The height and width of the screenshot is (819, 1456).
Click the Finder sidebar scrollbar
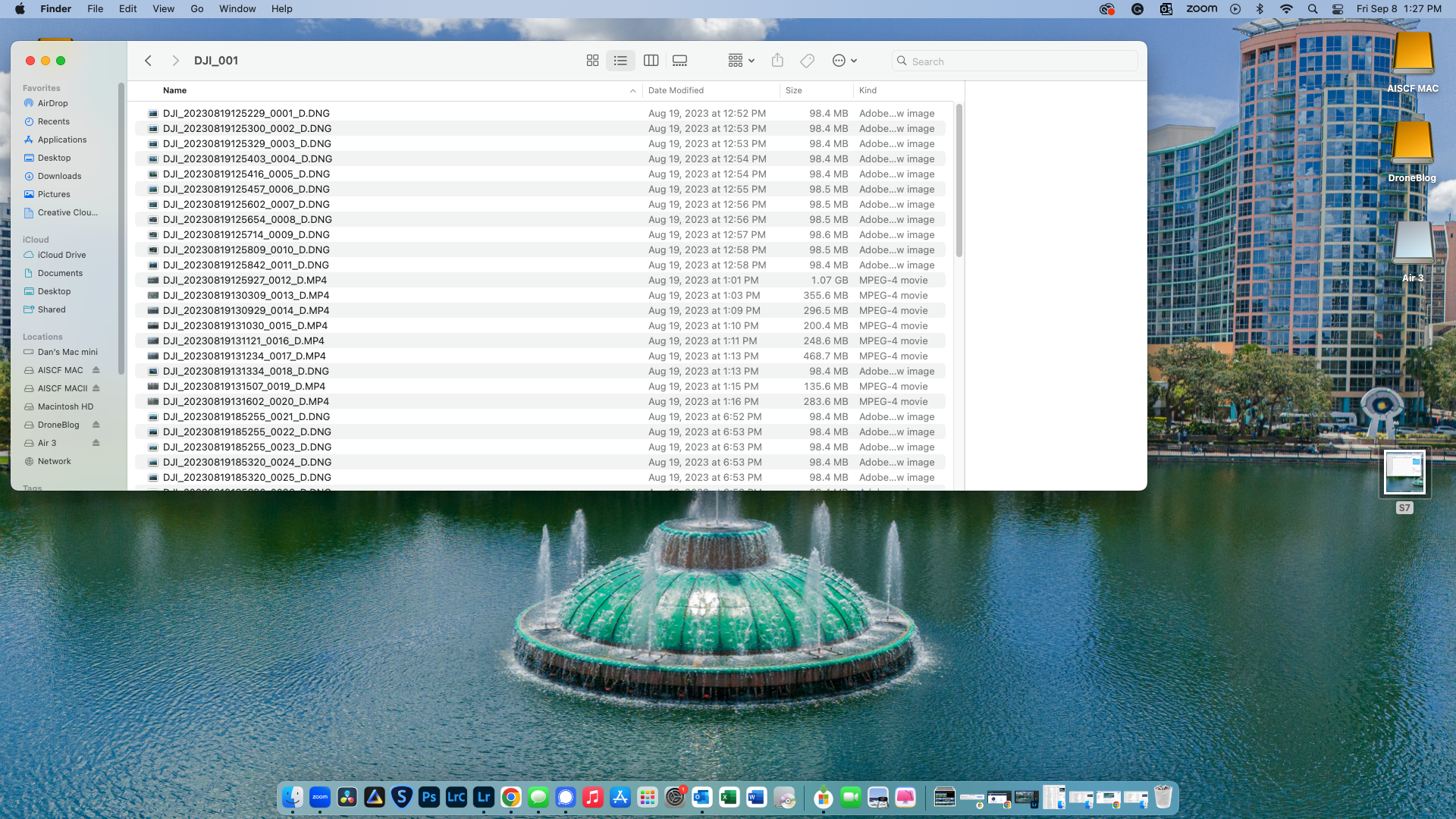(121, 227)
